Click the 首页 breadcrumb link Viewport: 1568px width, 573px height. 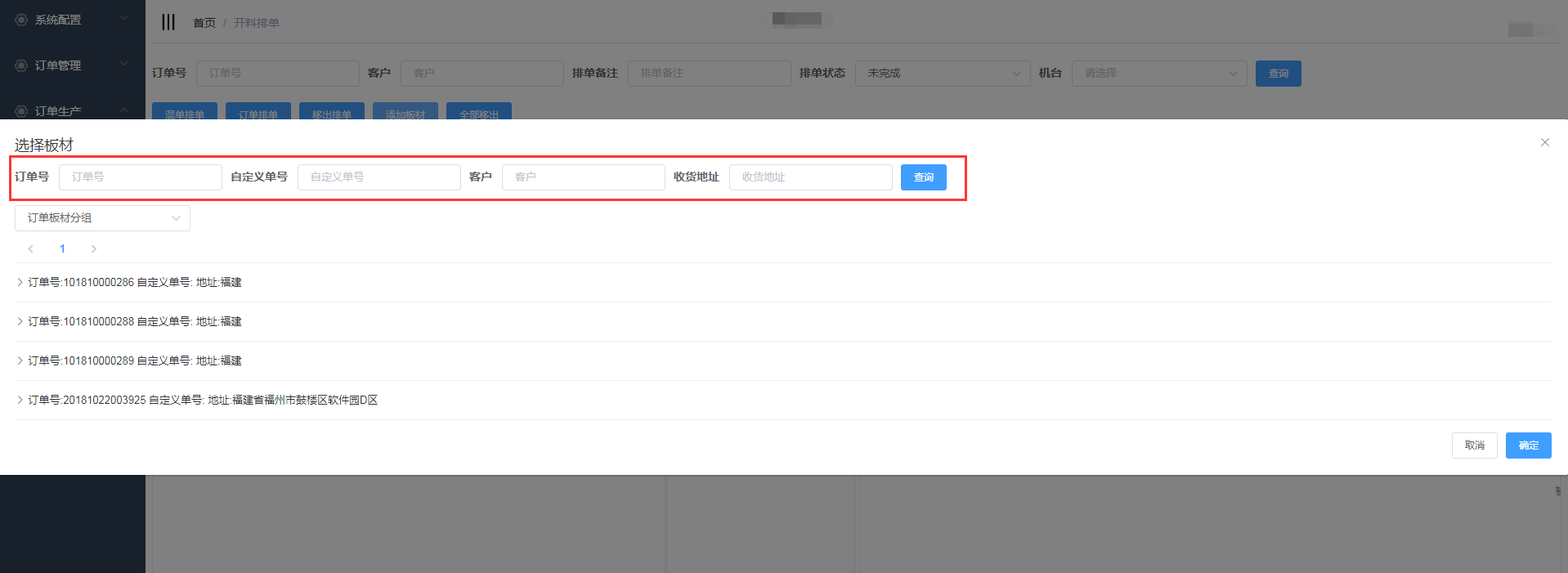(204, 23)
